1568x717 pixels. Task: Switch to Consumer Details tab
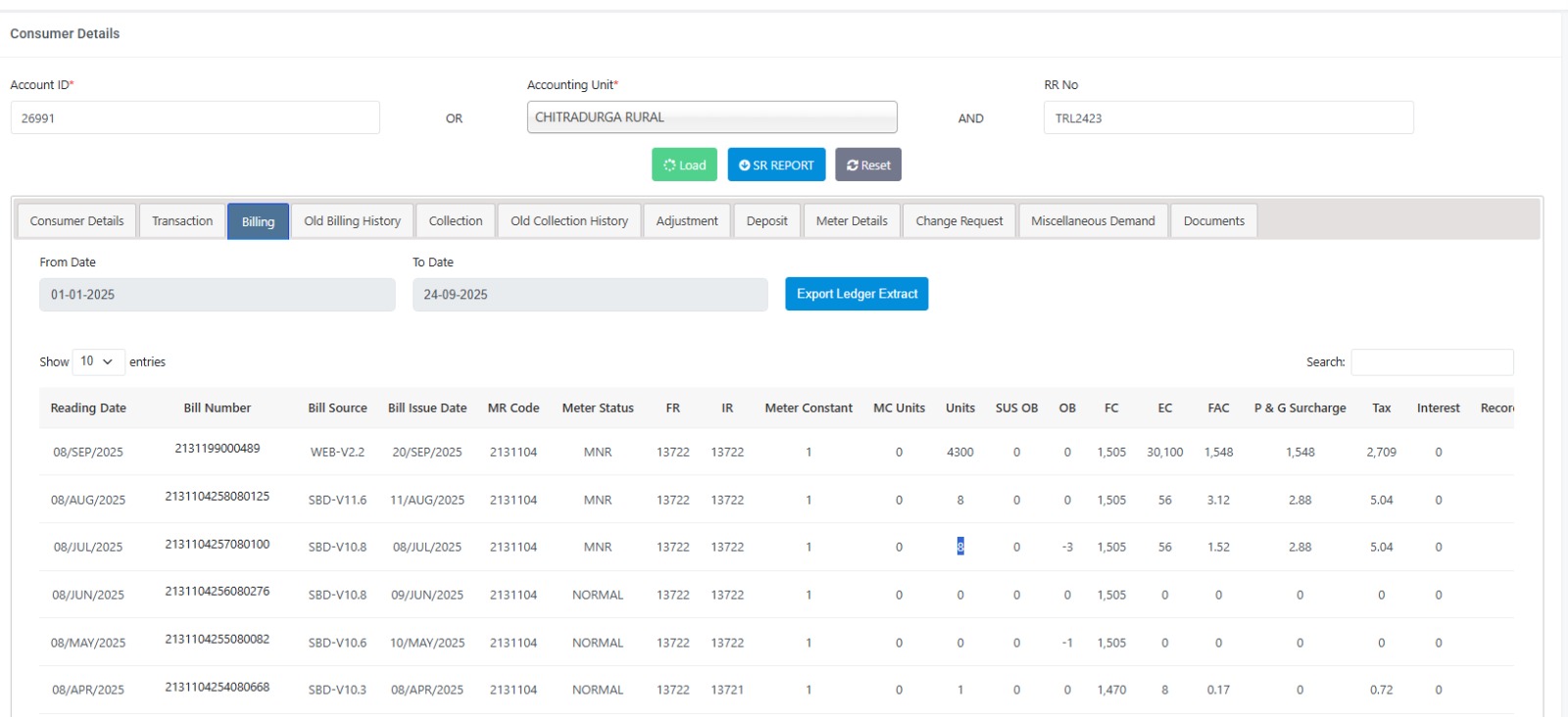click(x=76, y=221)
